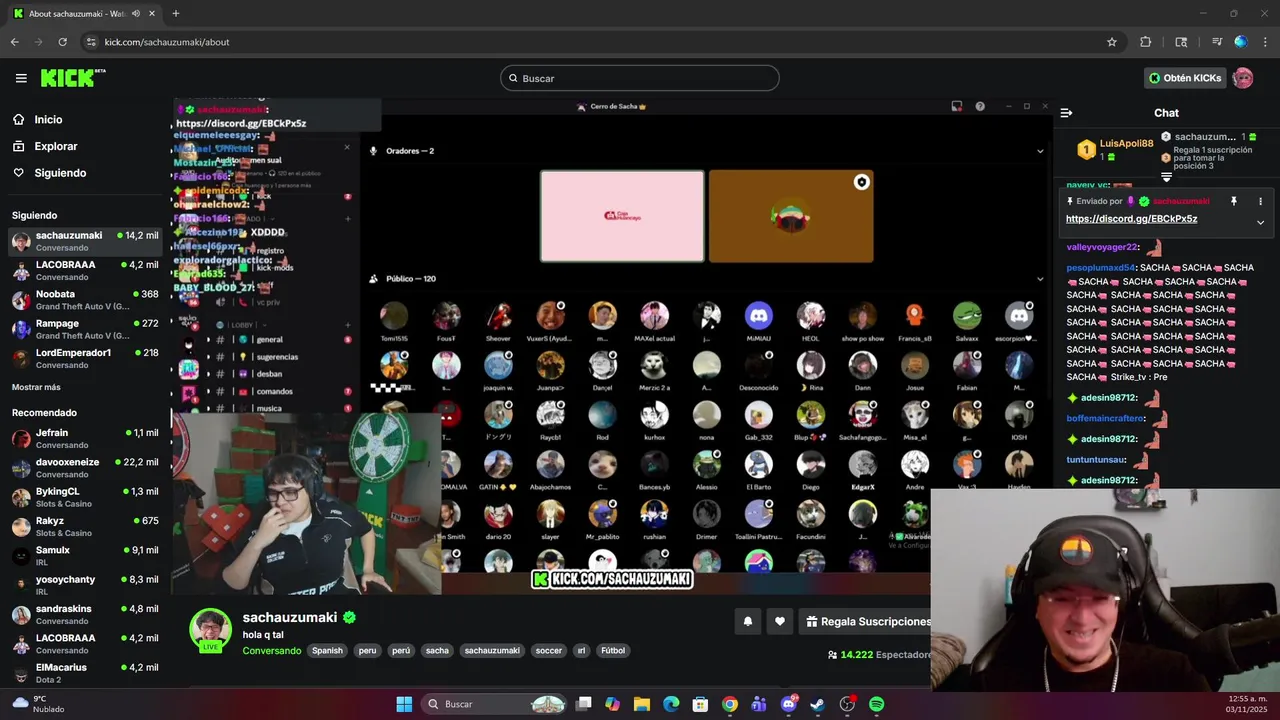The height and width of the screenshot is (720, 1280).
Task: Open OBS Studio from the taskbar
Action: click(847, 704)
